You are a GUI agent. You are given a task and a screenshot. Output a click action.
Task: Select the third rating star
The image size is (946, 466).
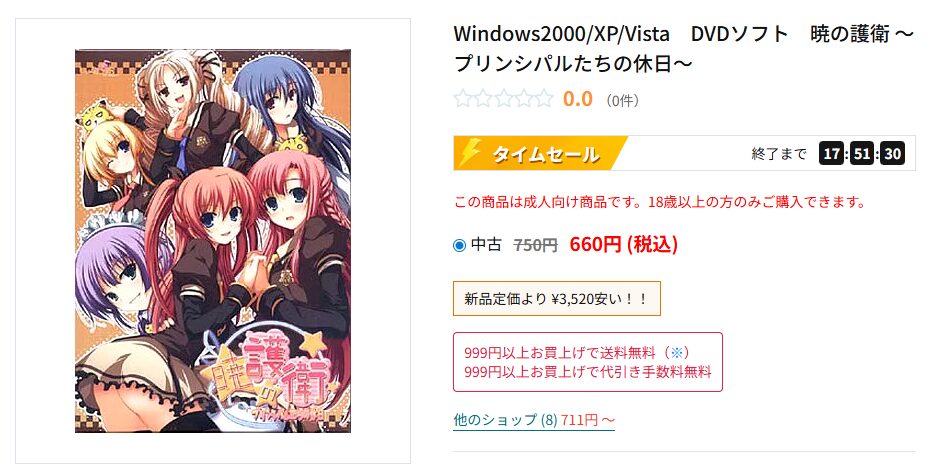[x=503, y=98]
